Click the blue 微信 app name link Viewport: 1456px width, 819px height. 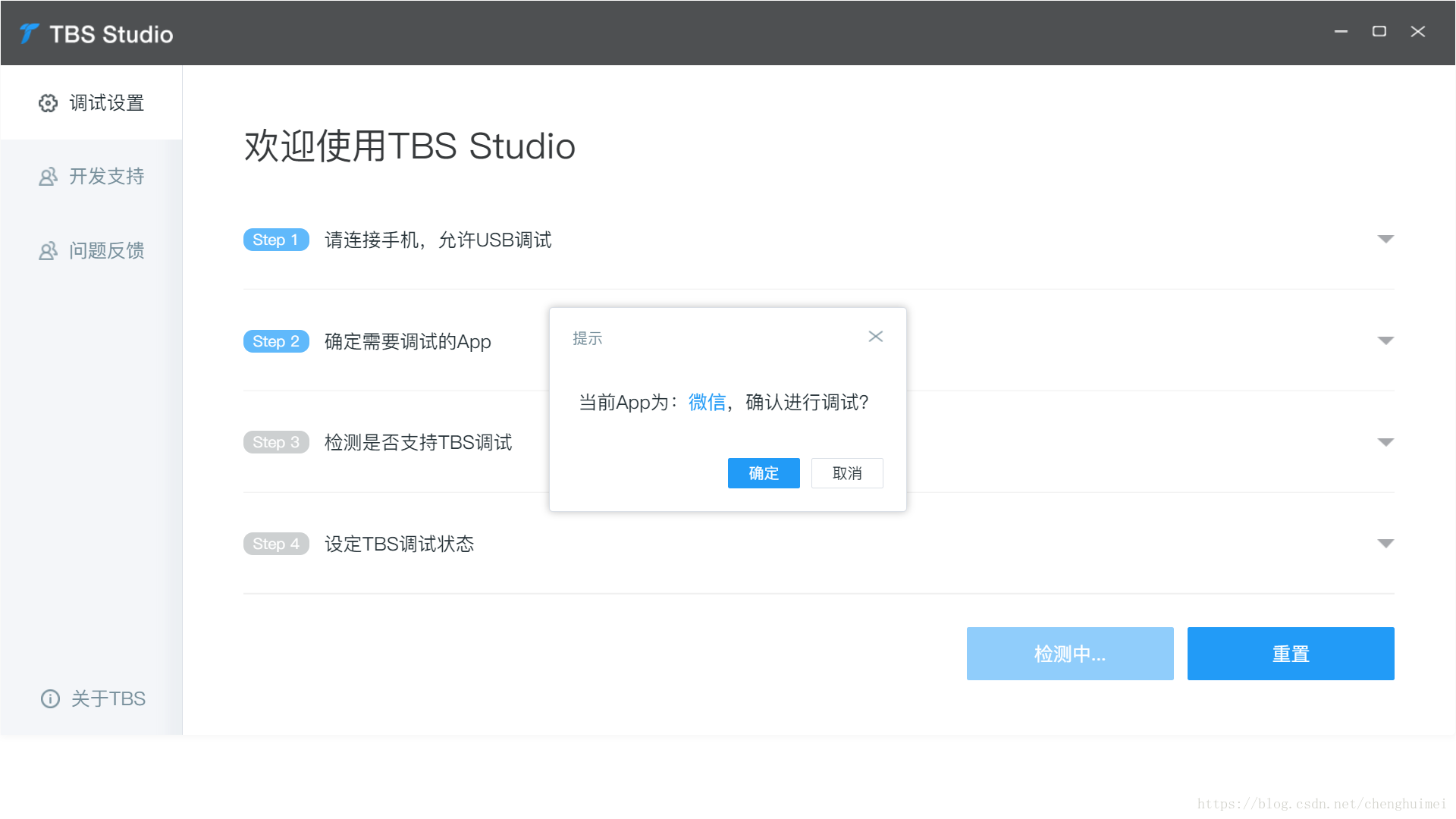[x=707, y=402]
